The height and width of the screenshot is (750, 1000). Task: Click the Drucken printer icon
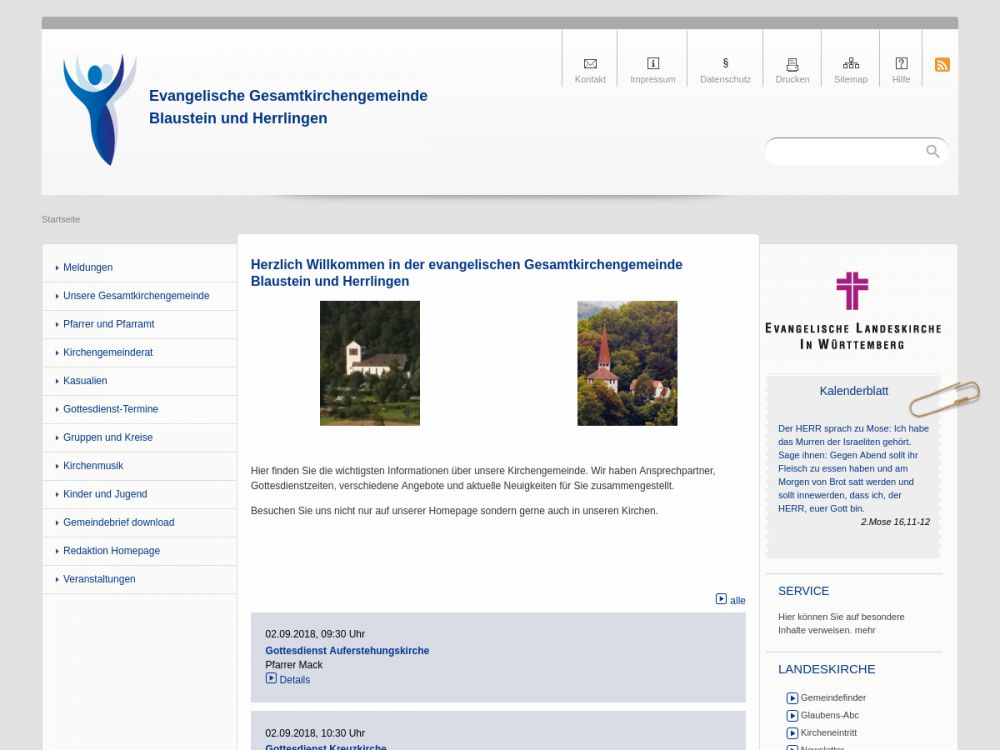792,64
